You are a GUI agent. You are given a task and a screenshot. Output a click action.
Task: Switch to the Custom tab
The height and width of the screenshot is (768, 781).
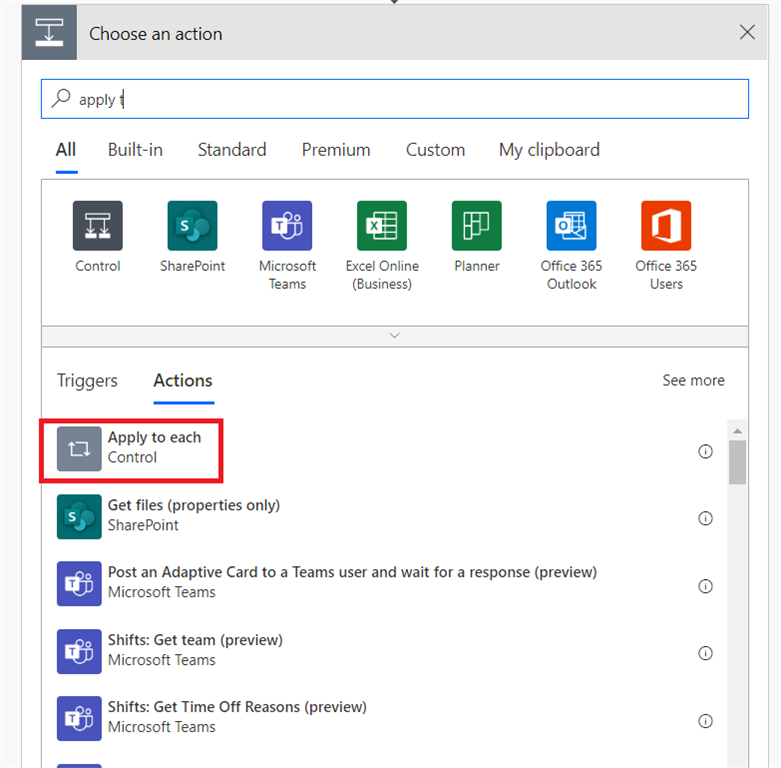click(435, 150)
